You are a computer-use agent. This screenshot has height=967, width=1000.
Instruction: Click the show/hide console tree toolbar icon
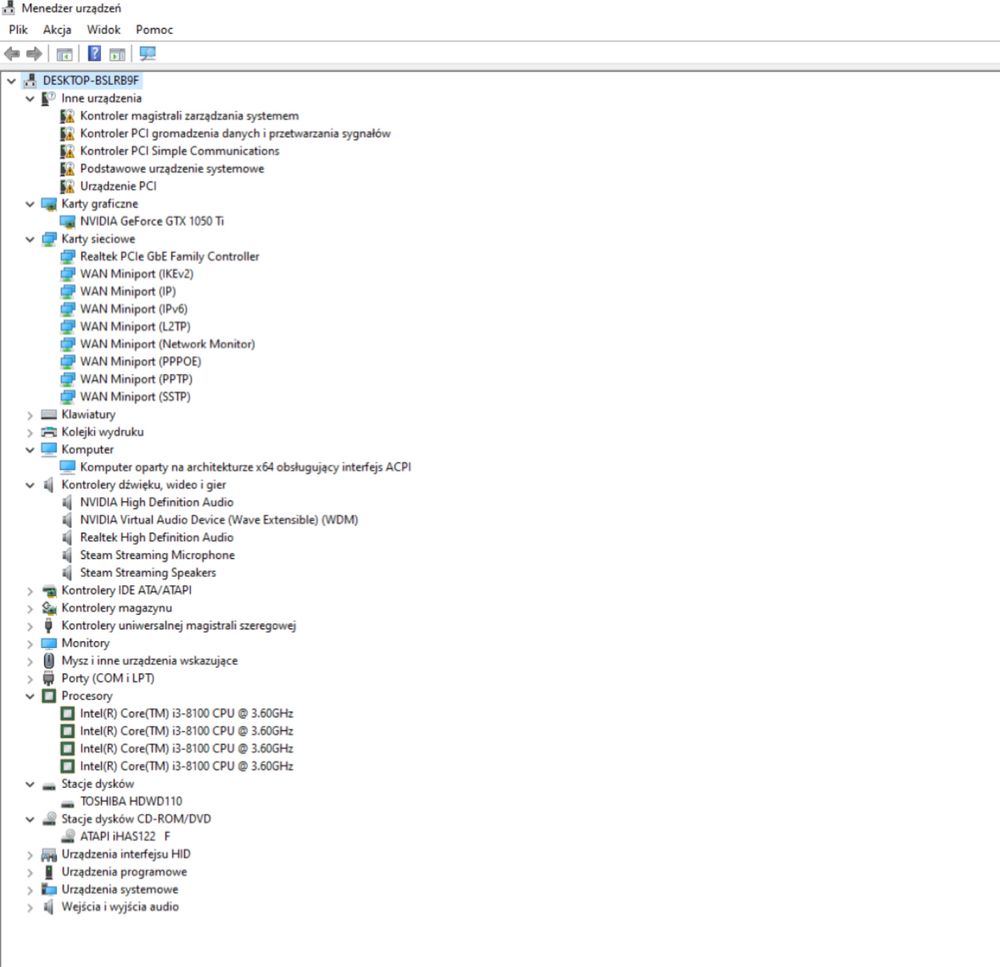[64, 54]
